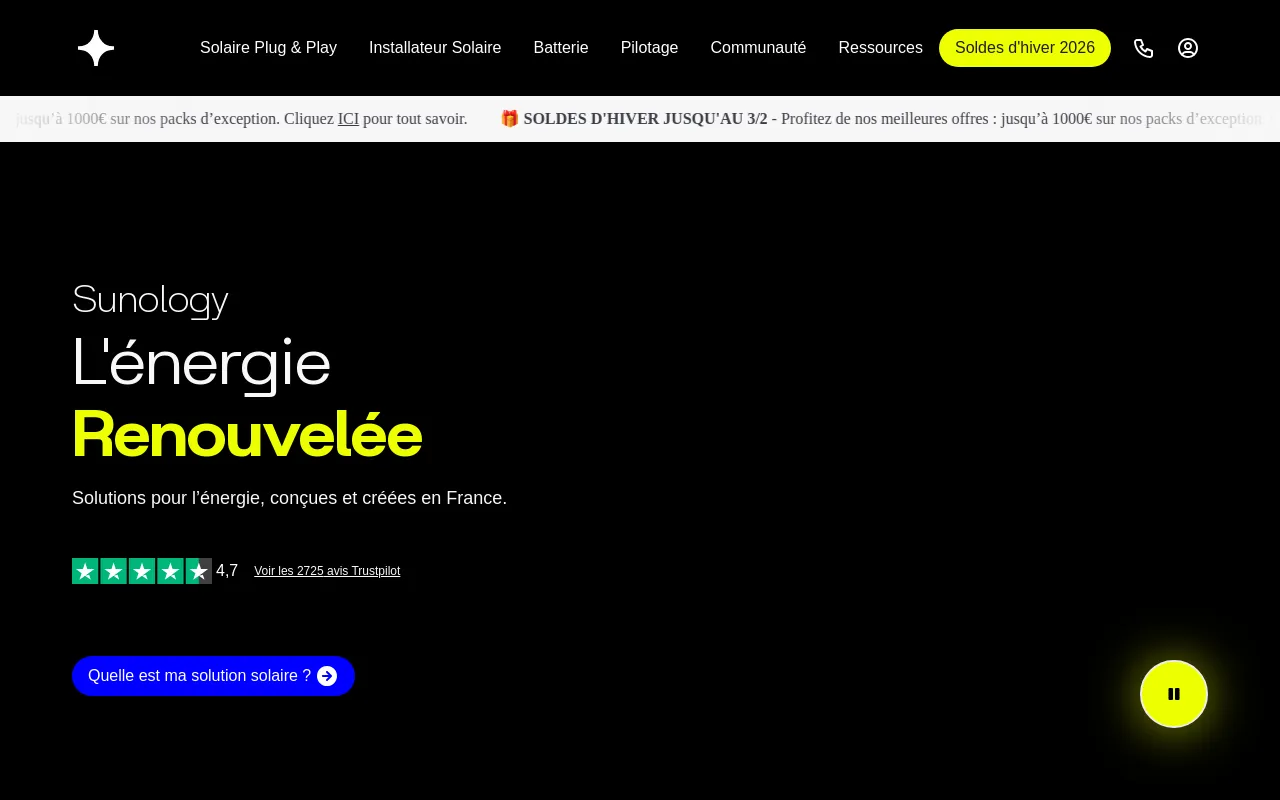This screenshot has height=800, width=1280.
Task: Open the phone contact icon
Action: pos(1144,48)
